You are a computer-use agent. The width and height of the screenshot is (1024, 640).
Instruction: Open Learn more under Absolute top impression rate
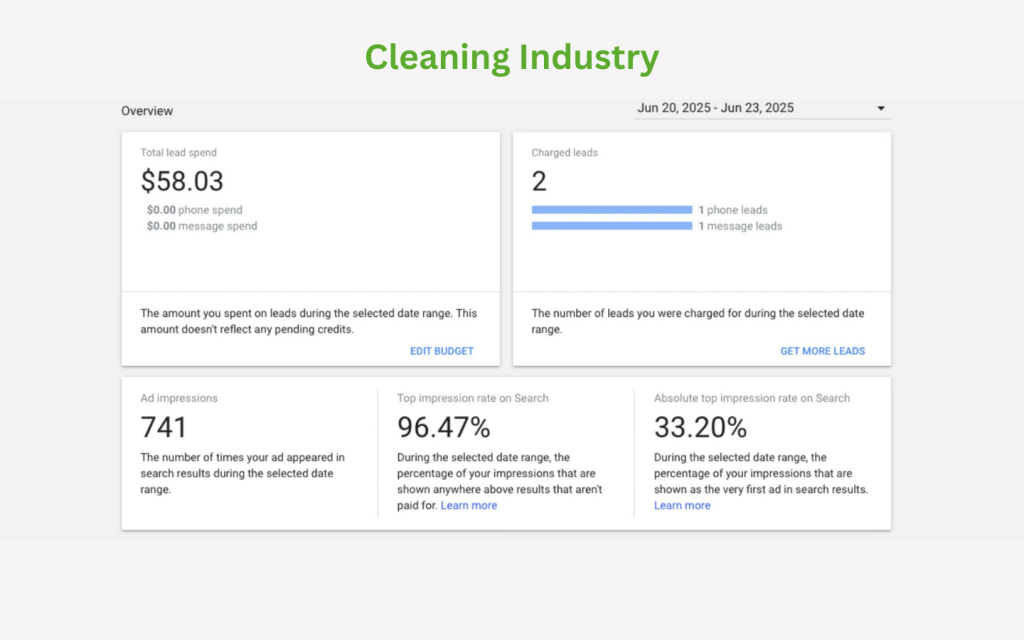coord(682,505)
